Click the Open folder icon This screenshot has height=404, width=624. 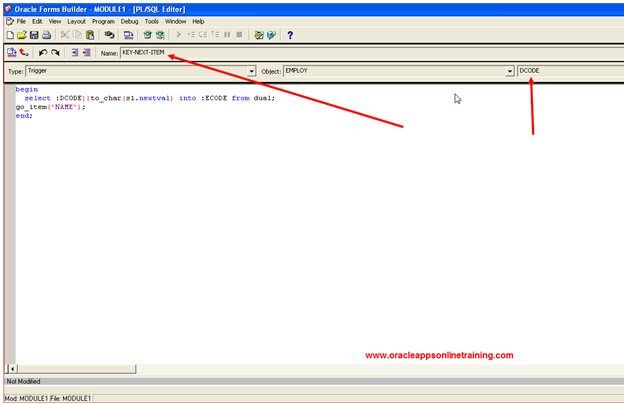coord(21,35)
